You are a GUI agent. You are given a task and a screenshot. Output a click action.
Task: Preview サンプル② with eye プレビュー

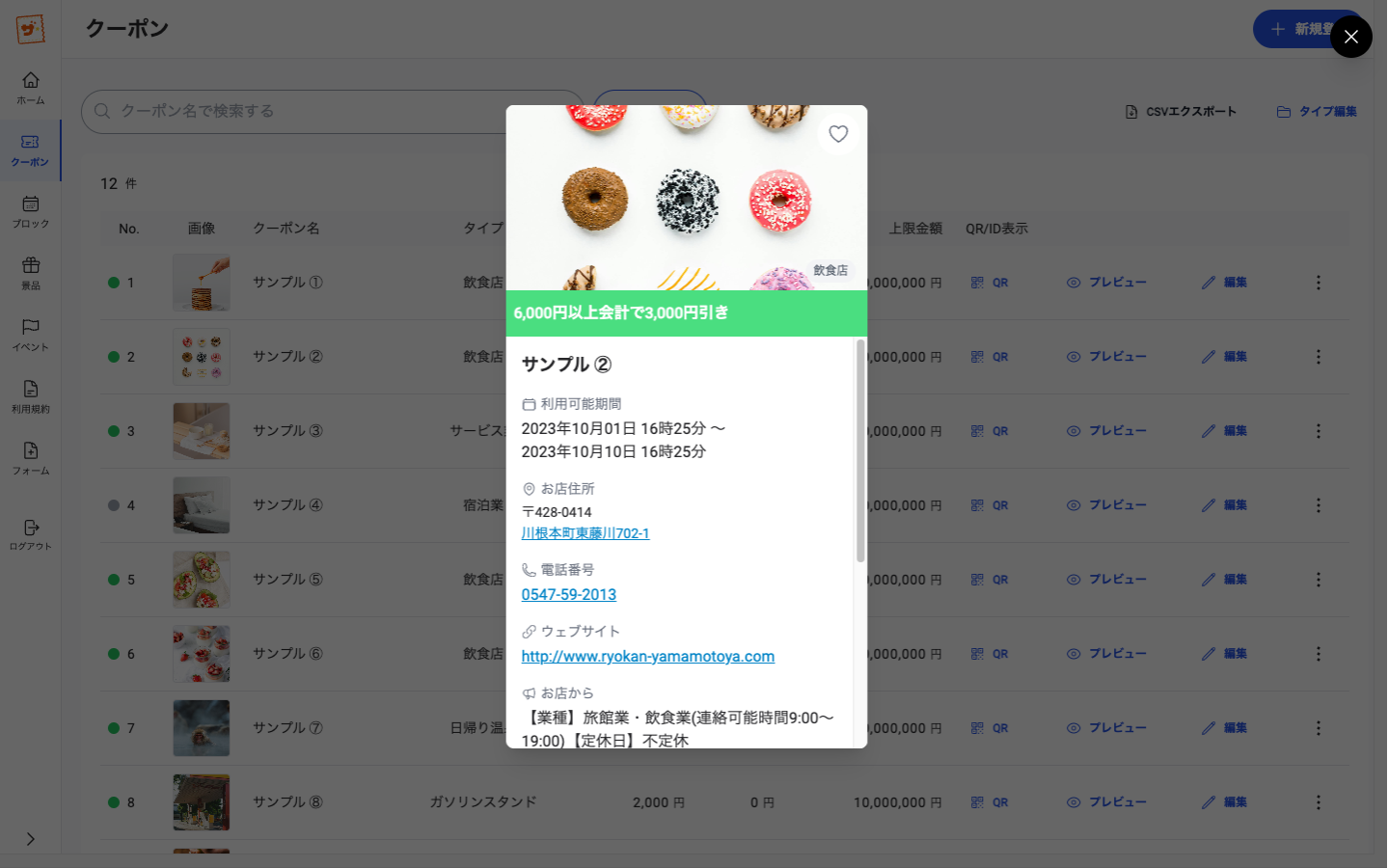pyautogui.click(x=1106, y=357)
